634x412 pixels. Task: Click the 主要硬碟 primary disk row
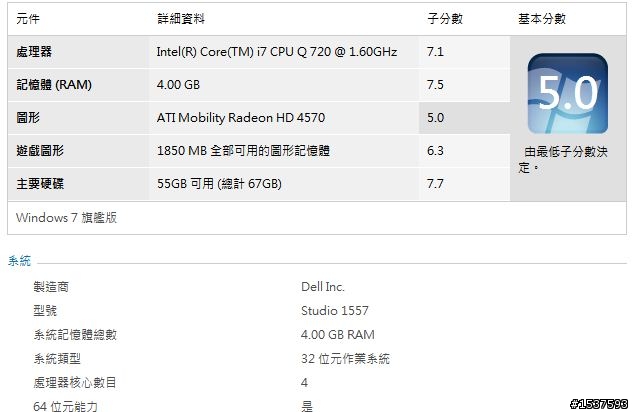pyautogui.click(x=259, y=184)
